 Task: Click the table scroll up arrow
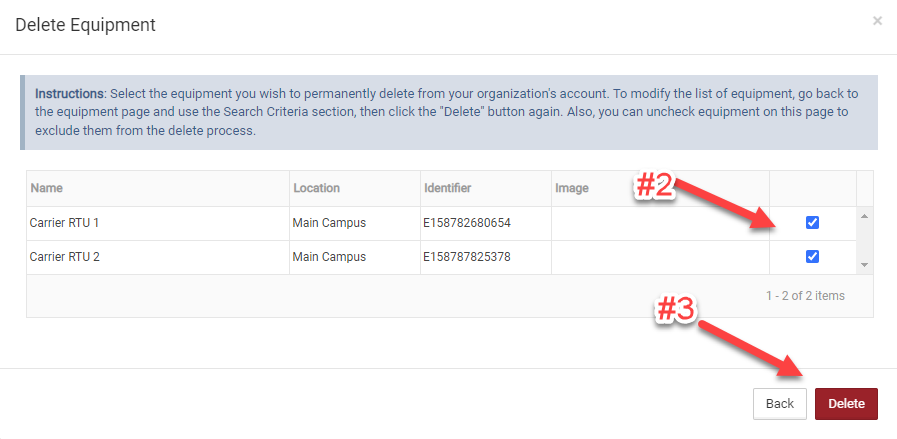[864, 215]
